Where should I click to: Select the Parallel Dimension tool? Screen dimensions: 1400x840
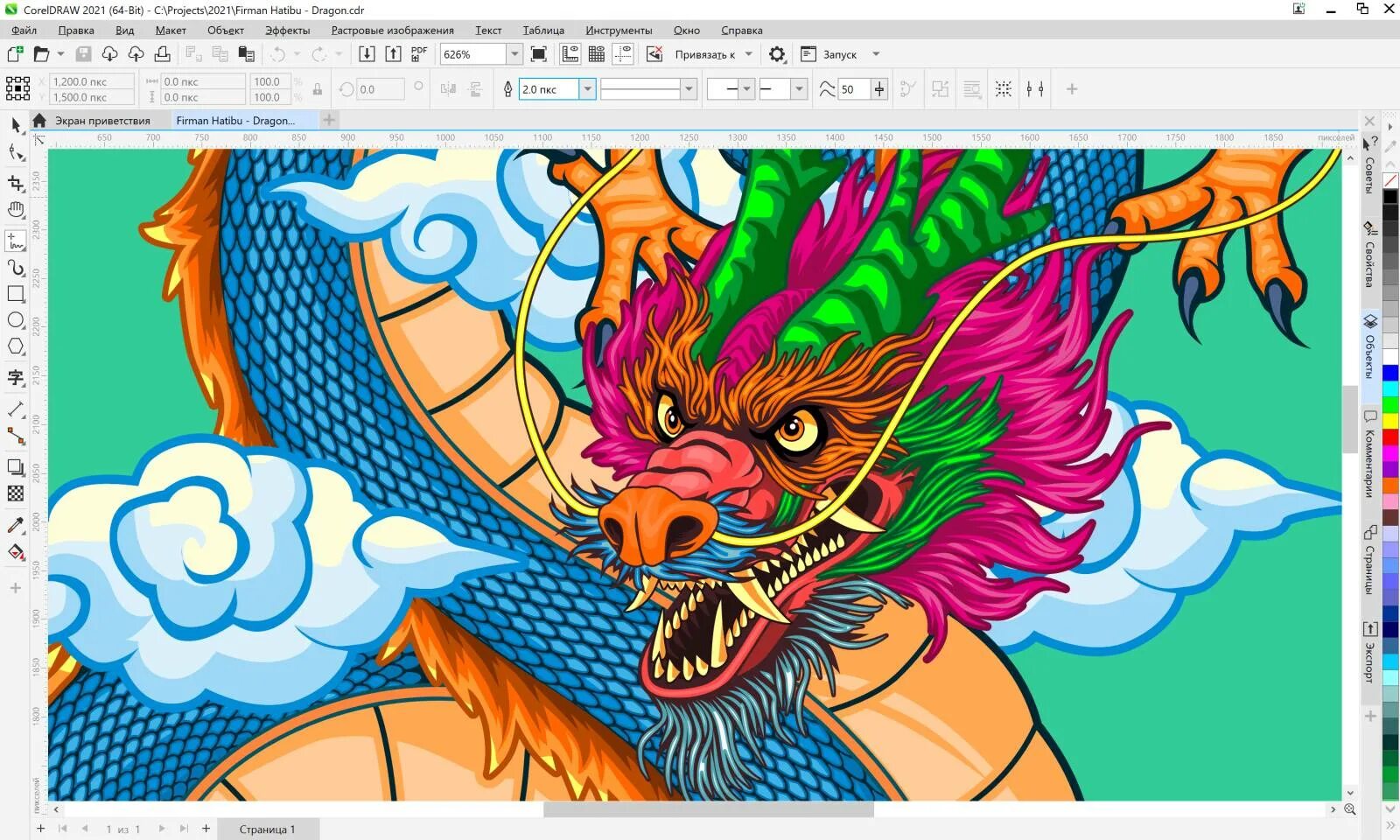tap(16, 409)
